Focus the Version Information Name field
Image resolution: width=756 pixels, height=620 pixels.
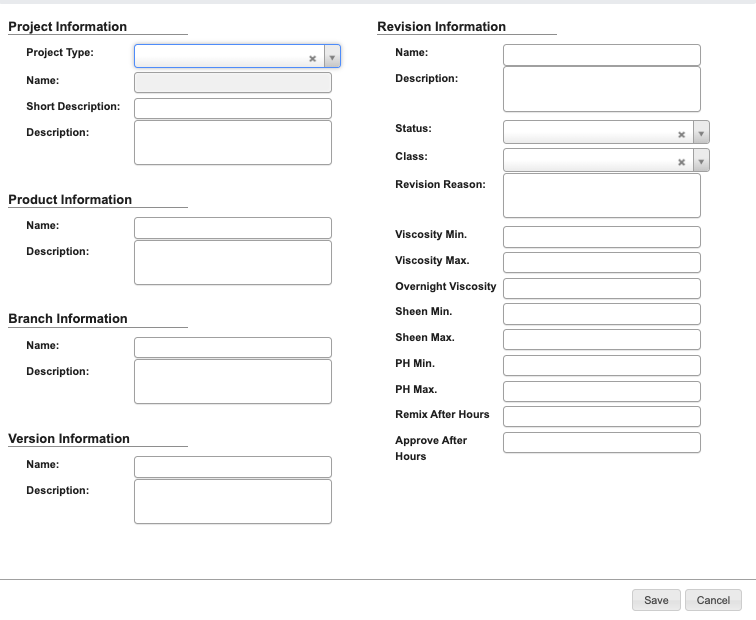233,467
